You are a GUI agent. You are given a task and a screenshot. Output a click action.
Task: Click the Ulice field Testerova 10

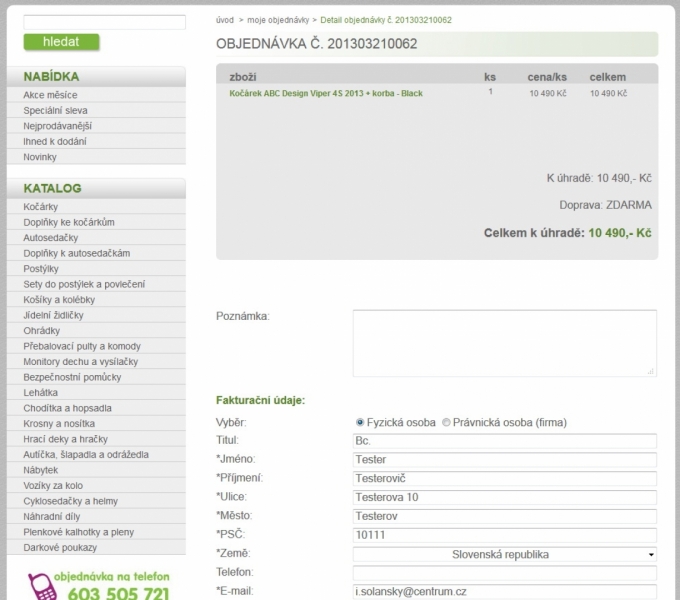tap(505, 497)
